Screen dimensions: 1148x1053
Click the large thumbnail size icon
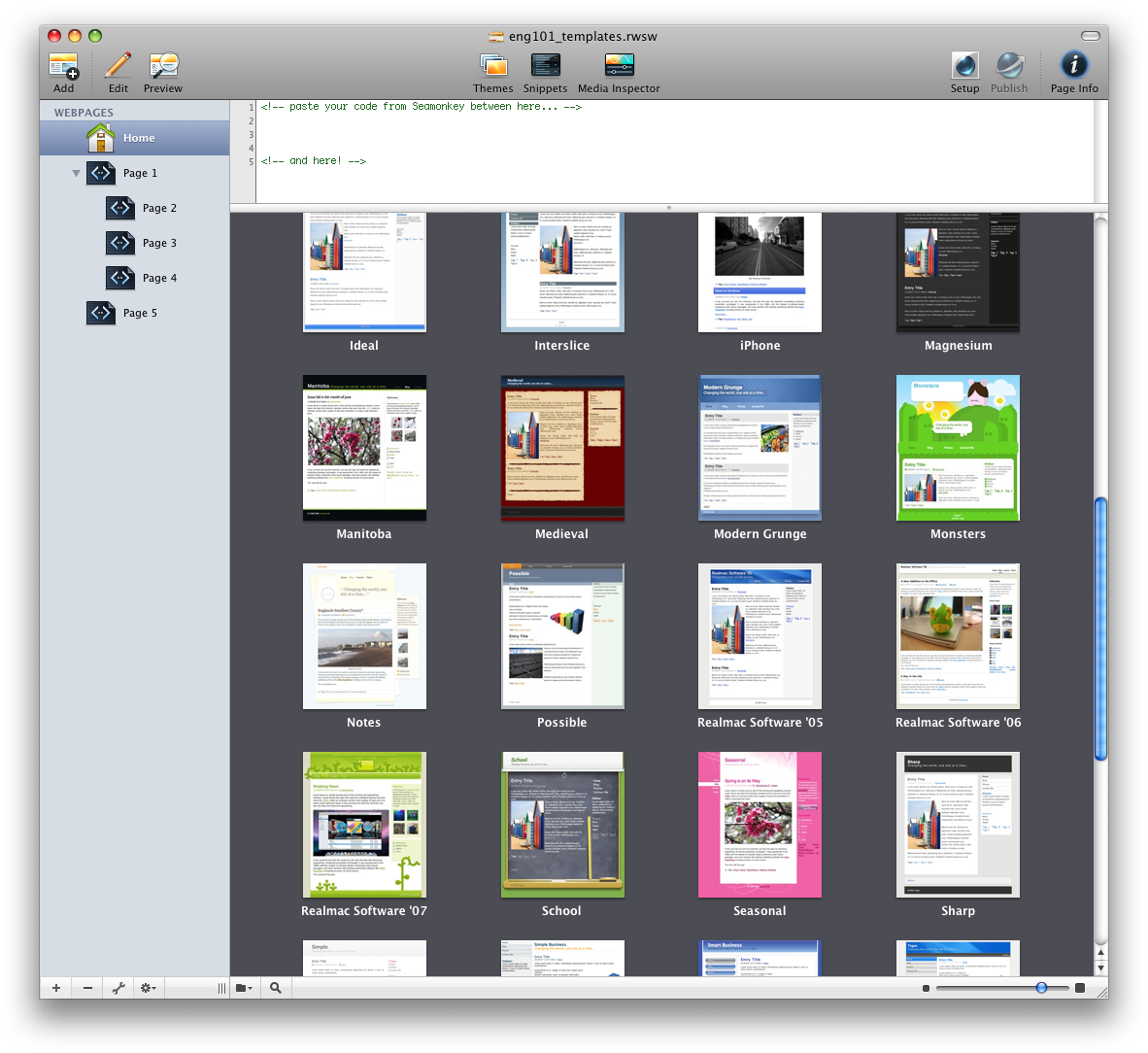click(x=1080, y=988)
